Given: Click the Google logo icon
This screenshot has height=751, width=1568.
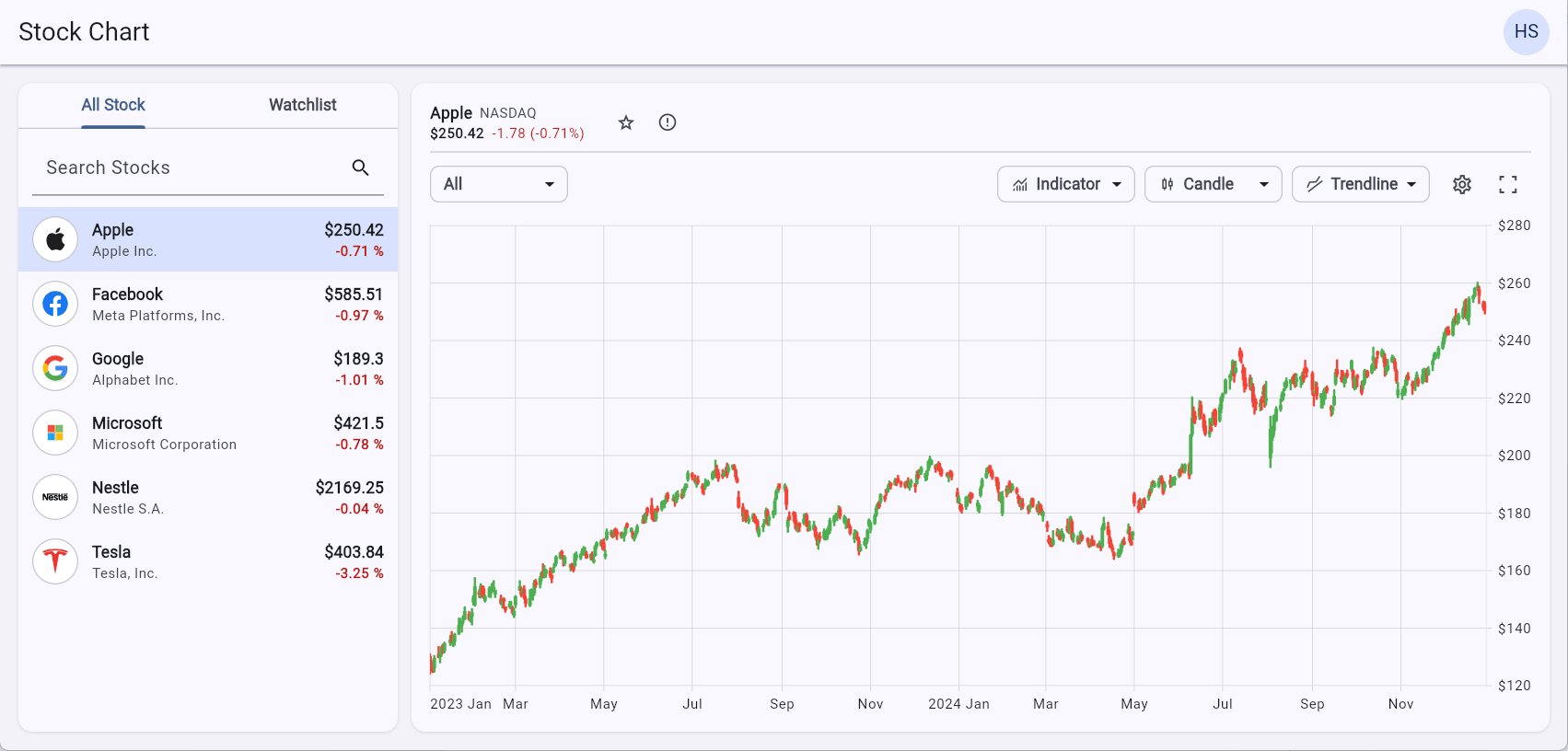Looking at the screenshot, I should pos(55,368).
